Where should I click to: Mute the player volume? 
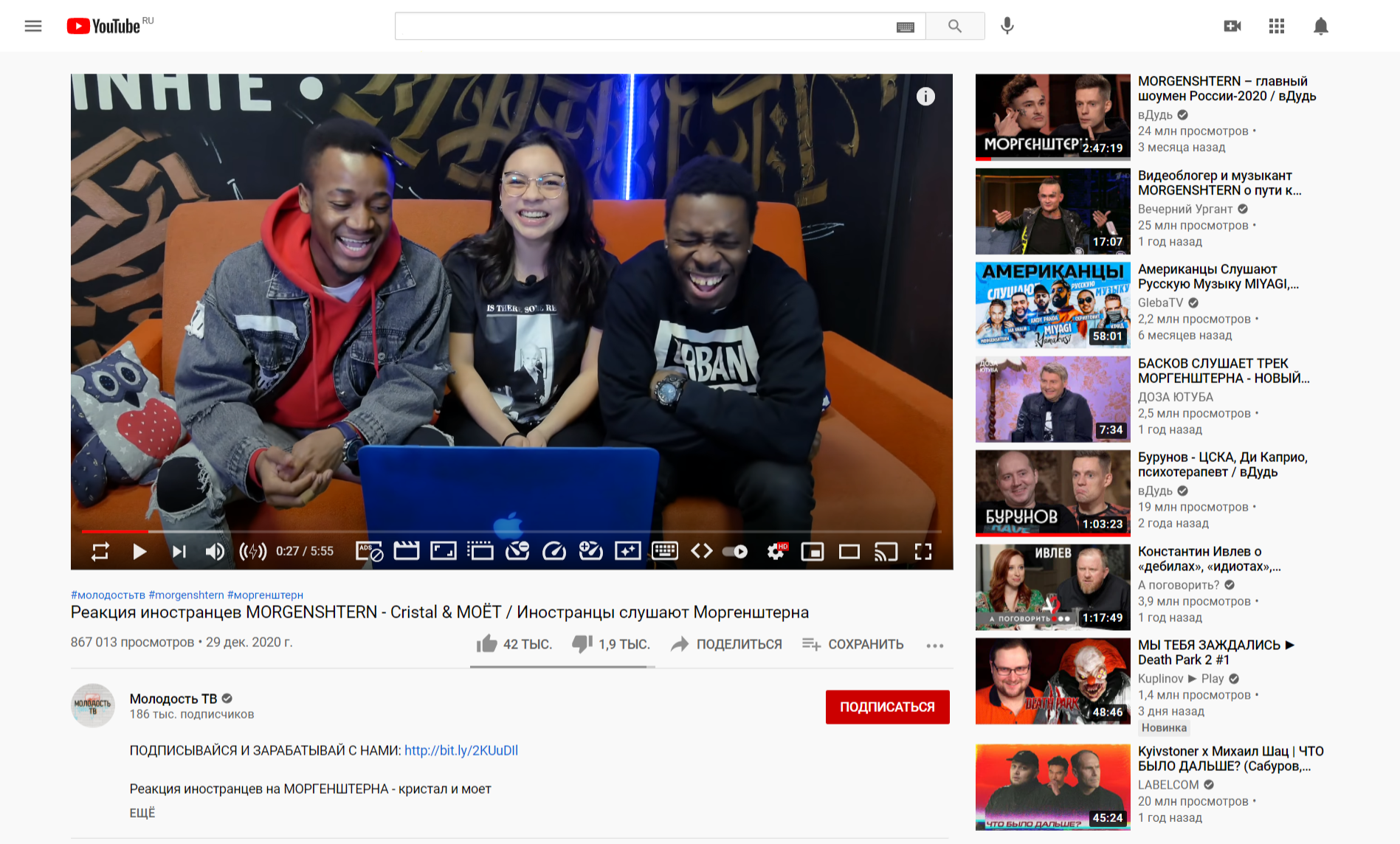coord(215,551)
